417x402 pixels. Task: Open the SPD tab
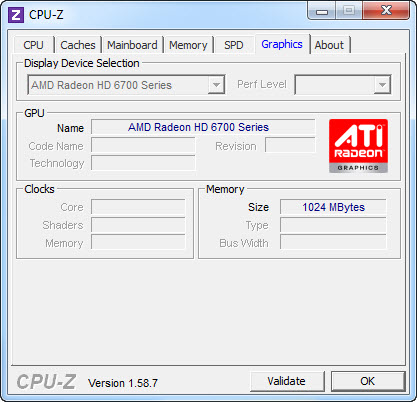click(234, 45)
